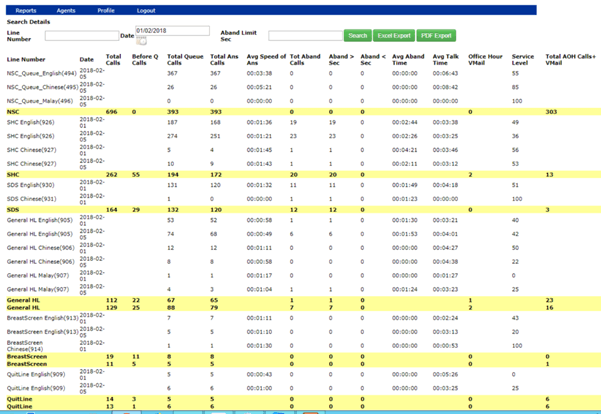Click the green Search button
601x414 pixels.
coord(358,36)
